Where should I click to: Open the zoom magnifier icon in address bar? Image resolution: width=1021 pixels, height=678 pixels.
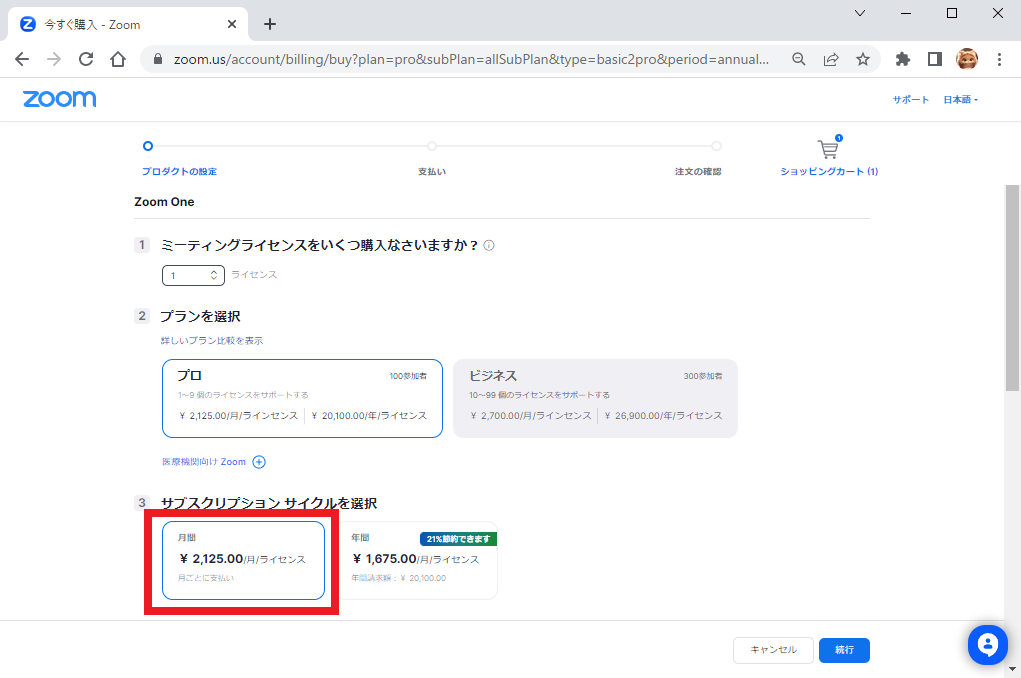pos(798,59)
